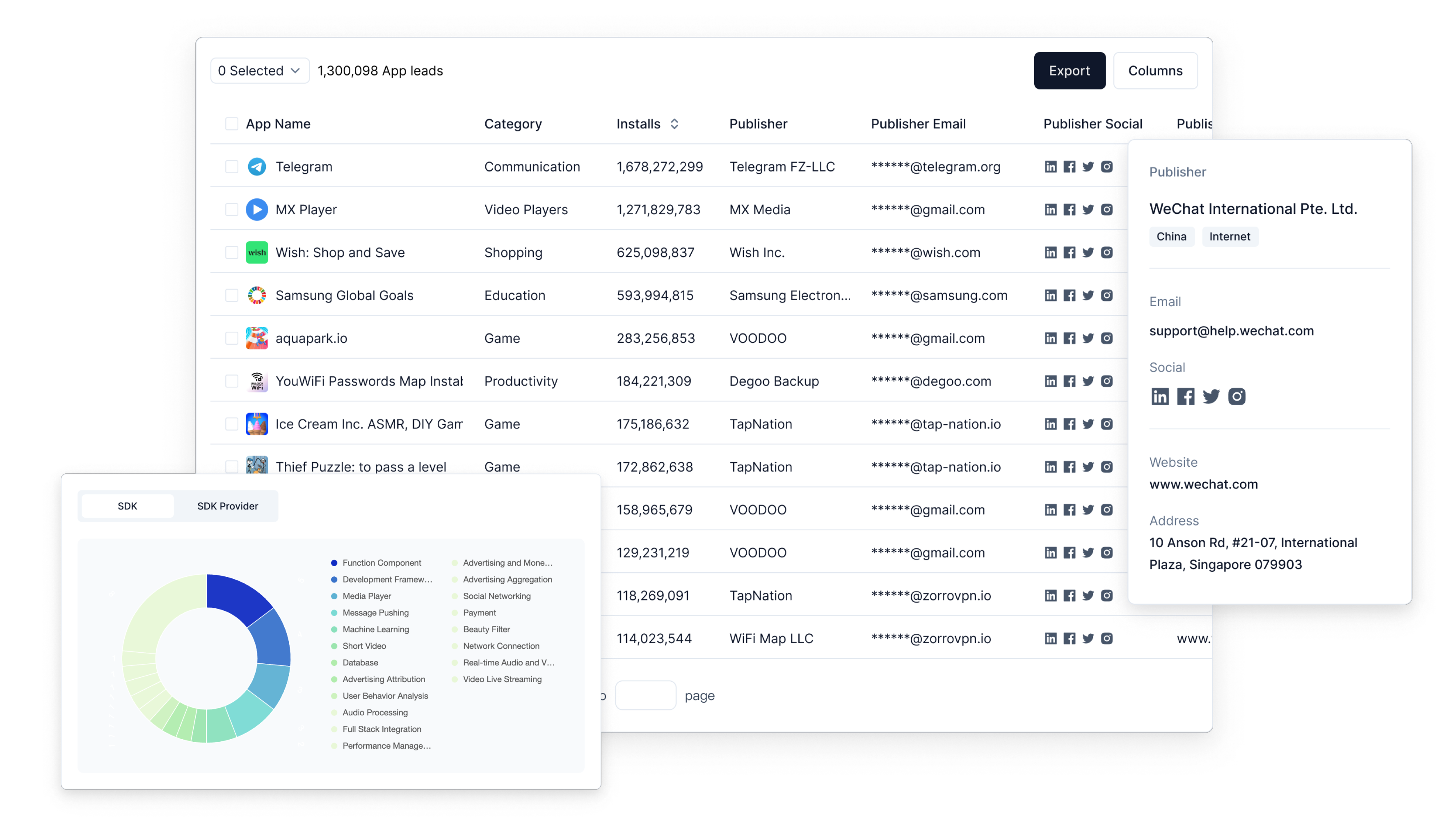Check the Wish: Shop and Save checkbox
Image resolution: width=1456 pixels, height=823 pixels.
231,252
